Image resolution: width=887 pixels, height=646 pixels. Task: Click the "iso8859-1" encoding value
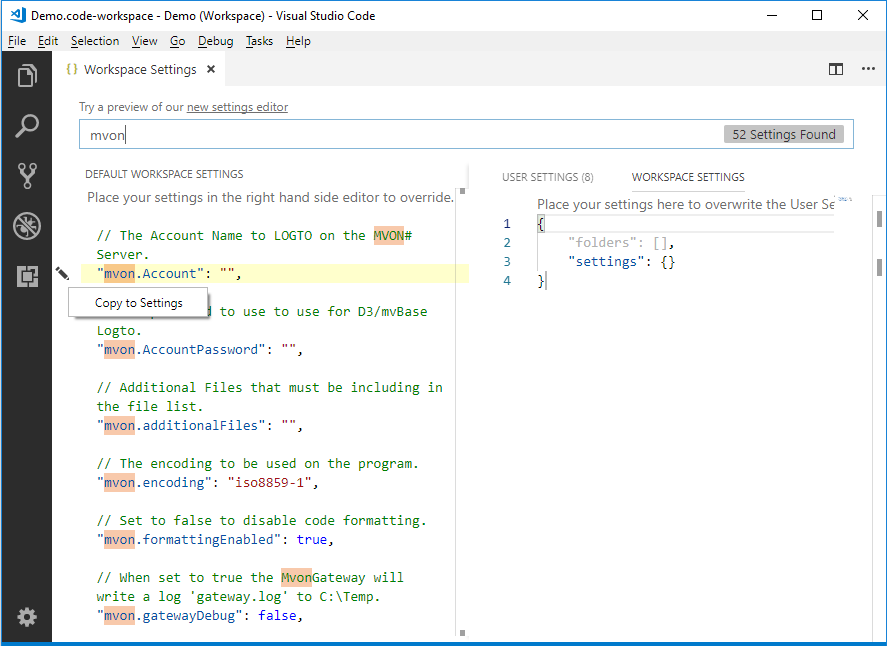coord(269,483)
